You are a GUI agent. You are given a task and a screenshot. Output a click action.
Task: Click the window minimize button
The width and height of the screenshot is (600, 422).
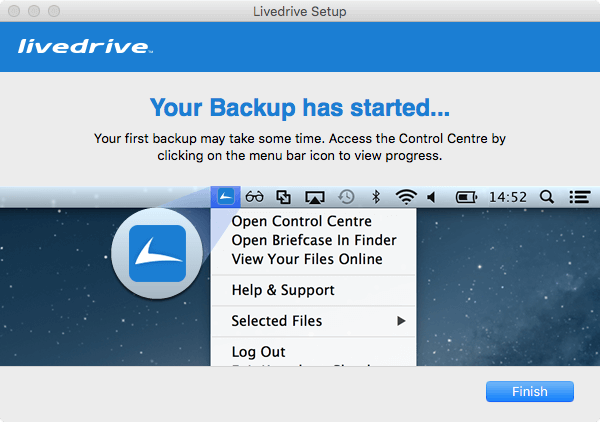tap(34, 11)
